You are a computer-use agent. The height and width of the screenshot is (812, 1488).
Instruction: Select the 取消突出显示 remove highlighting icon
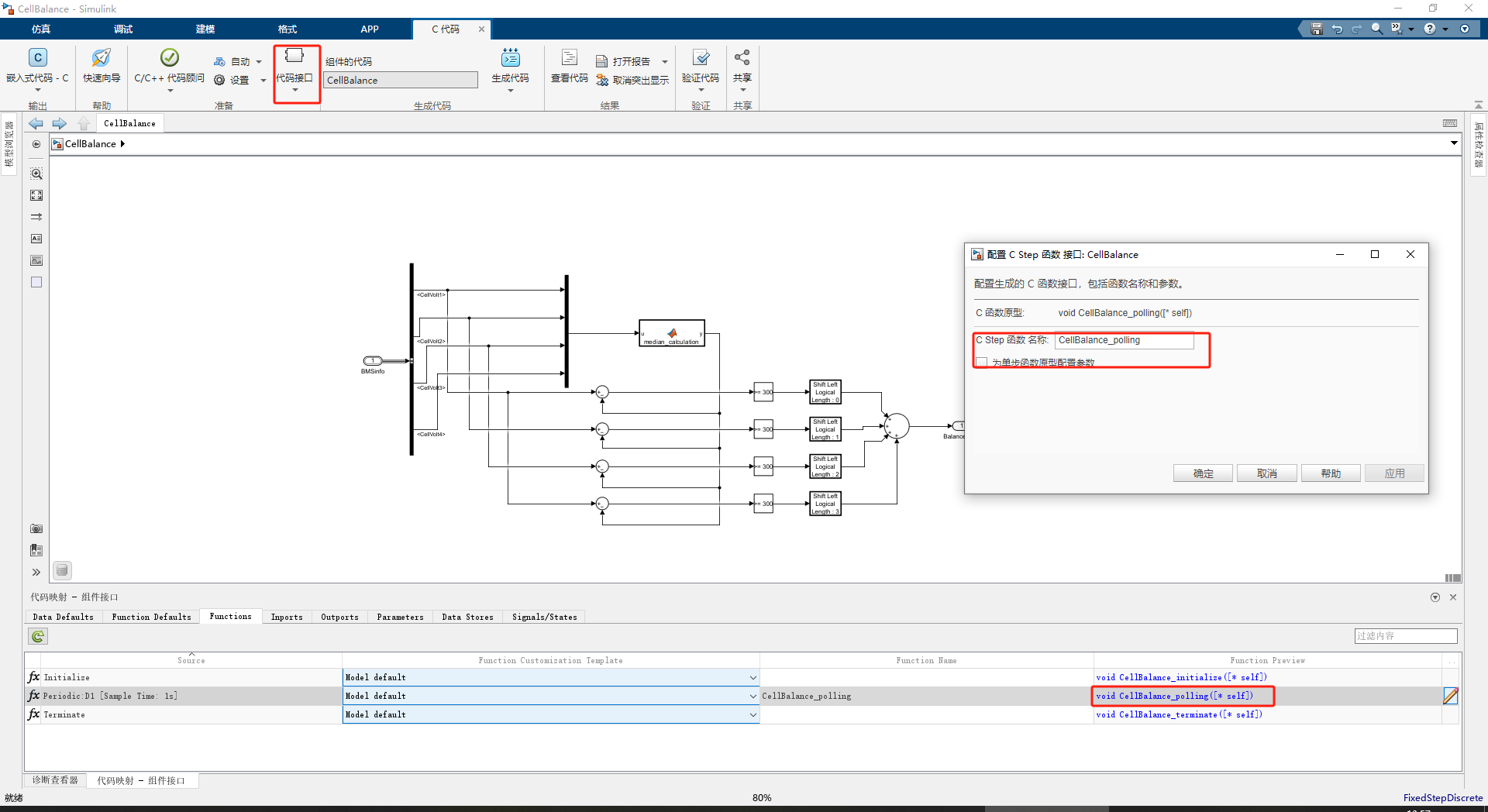click(x=604, y=81)
